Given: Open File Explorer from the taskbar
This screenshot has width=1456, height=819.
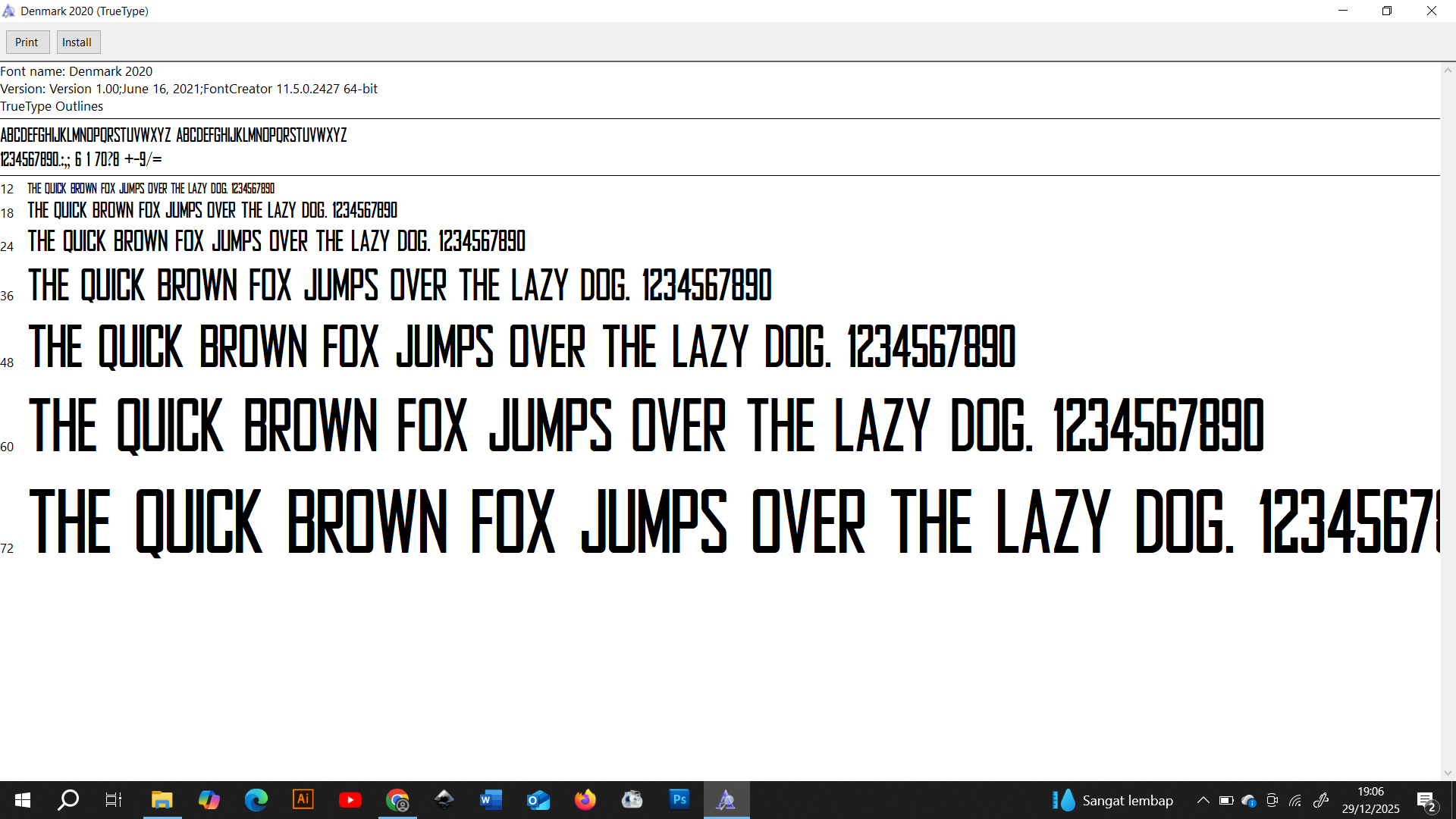Looking at the screenshot, I should coord(162,800).
